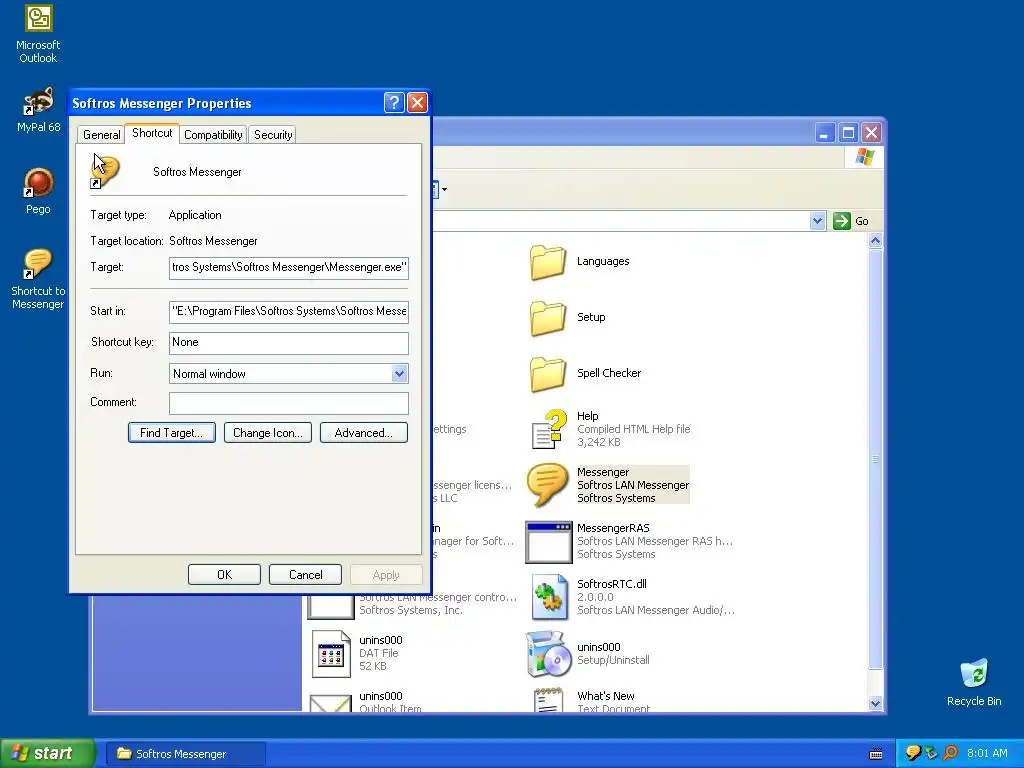The width and height of the screenshot is (1024, 768).
Task: Click the 8:01 AM taskbar clock
Action: (x=987, y=753)
